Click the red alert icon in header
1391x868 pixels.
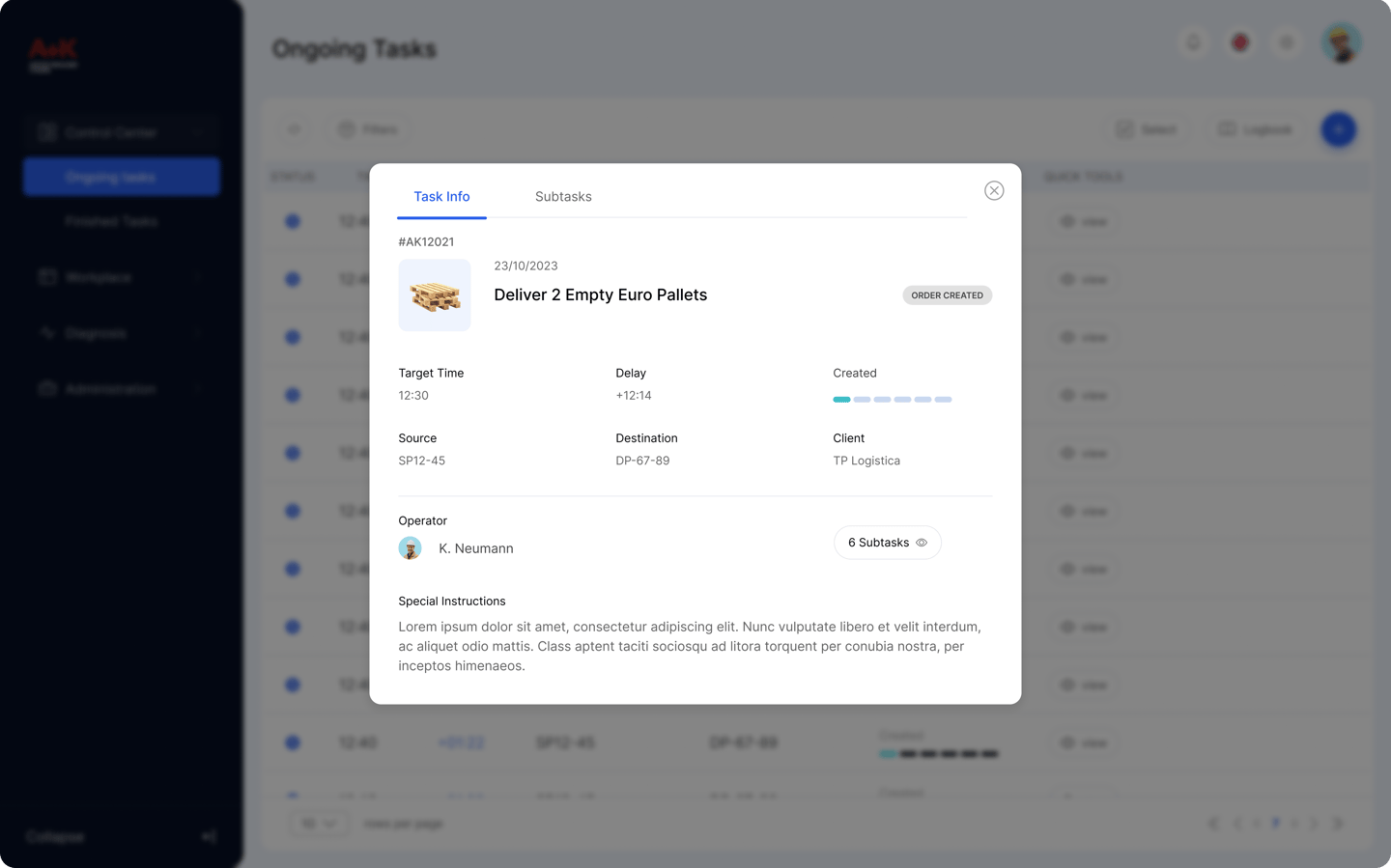tap(1240, 42)
